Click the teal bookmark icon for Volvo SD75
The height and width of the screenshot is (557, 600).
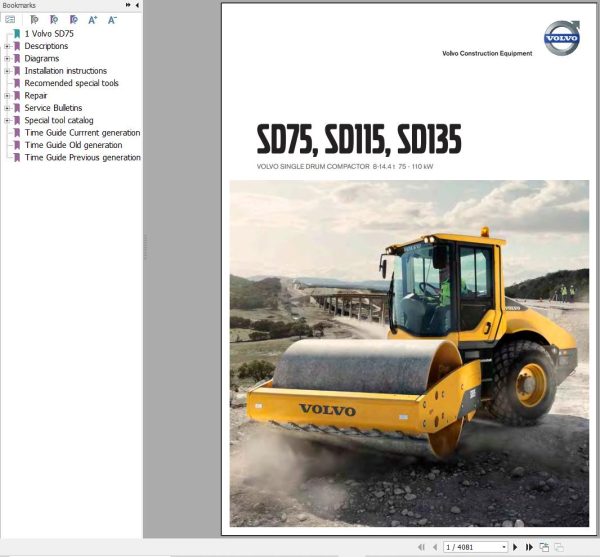tap(16, 34)
